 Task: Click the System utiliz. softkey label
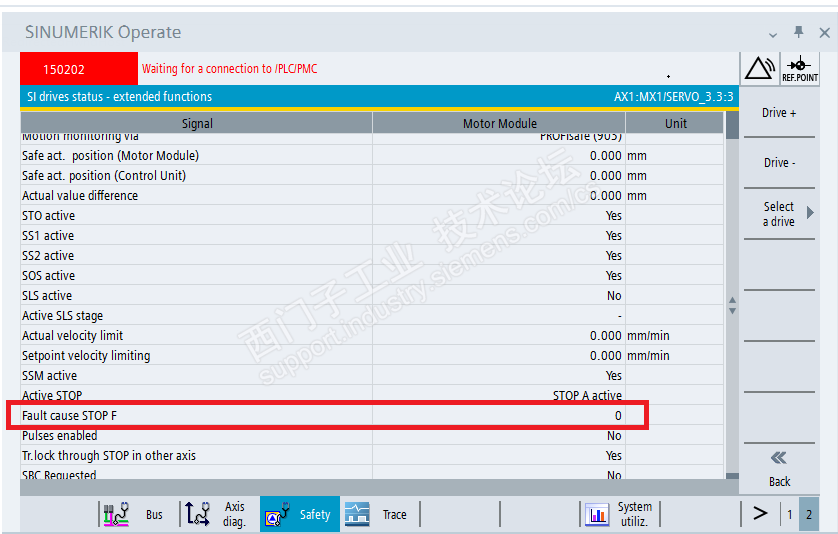(634, 514)
